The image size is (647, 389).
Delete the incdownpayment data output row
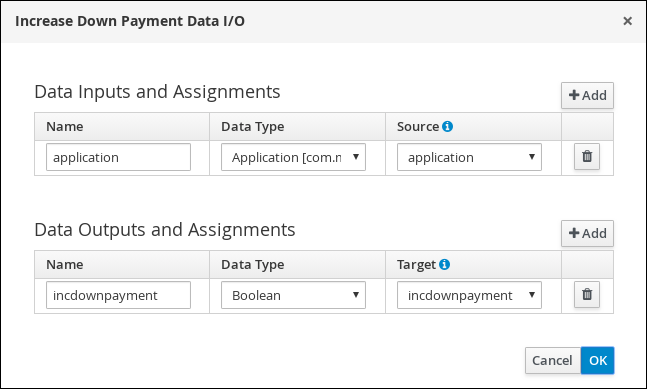tap(587, 295)
